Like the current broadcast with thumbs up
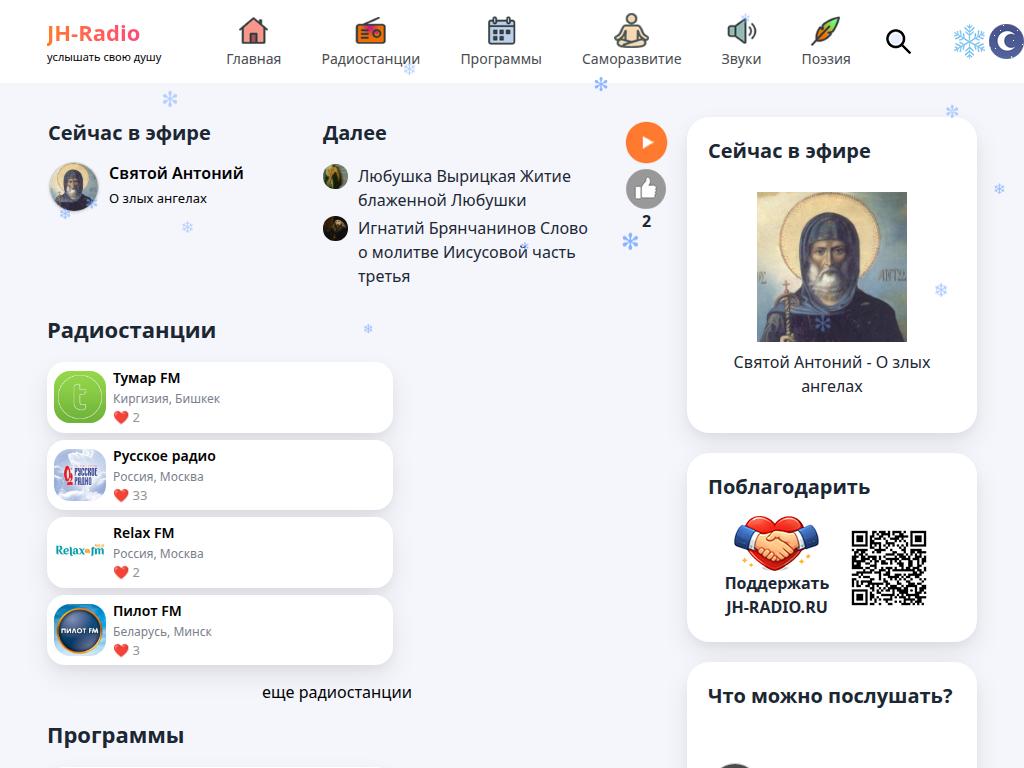 point(646,188)
